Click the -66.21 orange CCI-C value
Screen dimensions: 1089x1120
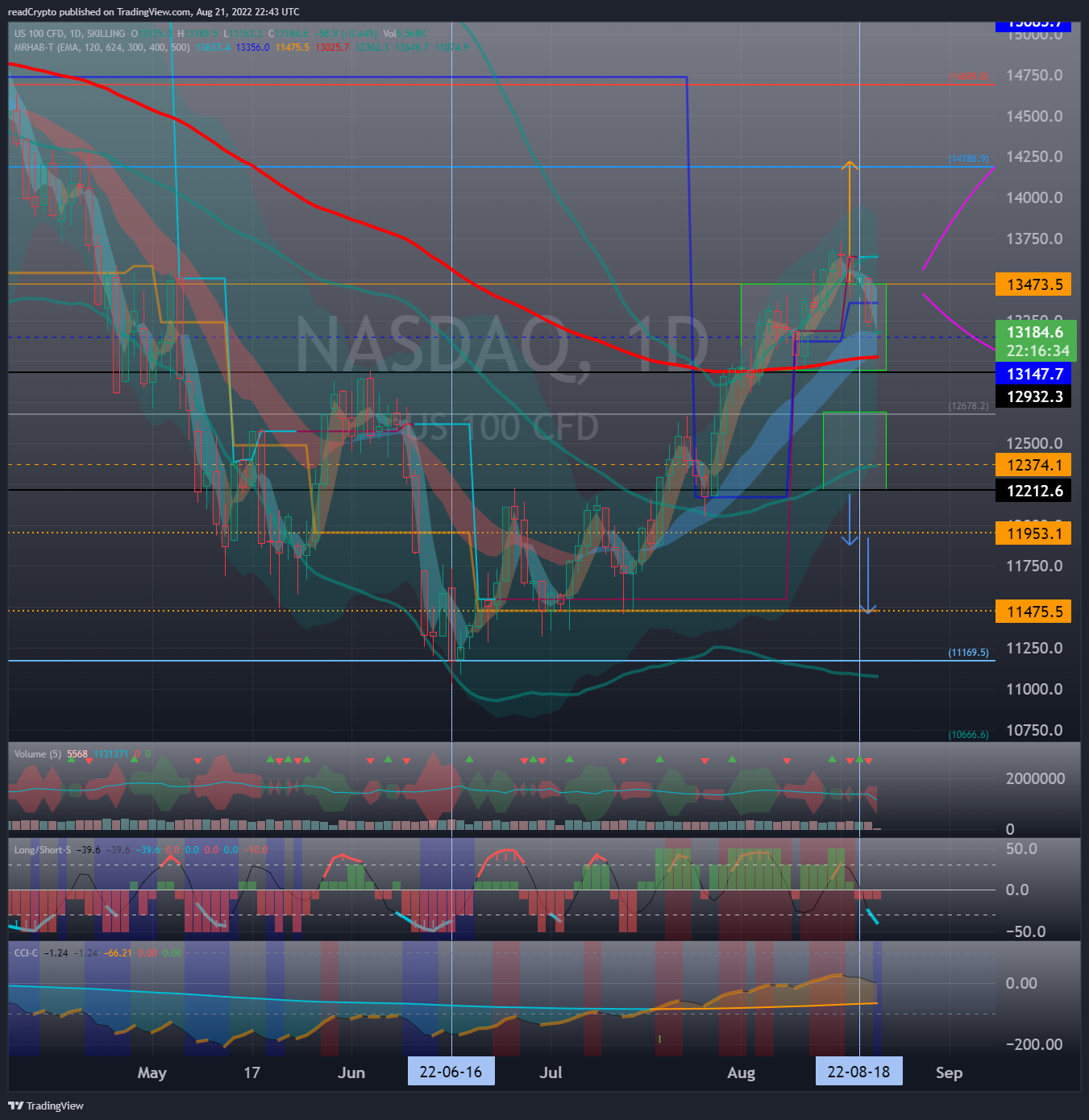[x=119, y=952]
